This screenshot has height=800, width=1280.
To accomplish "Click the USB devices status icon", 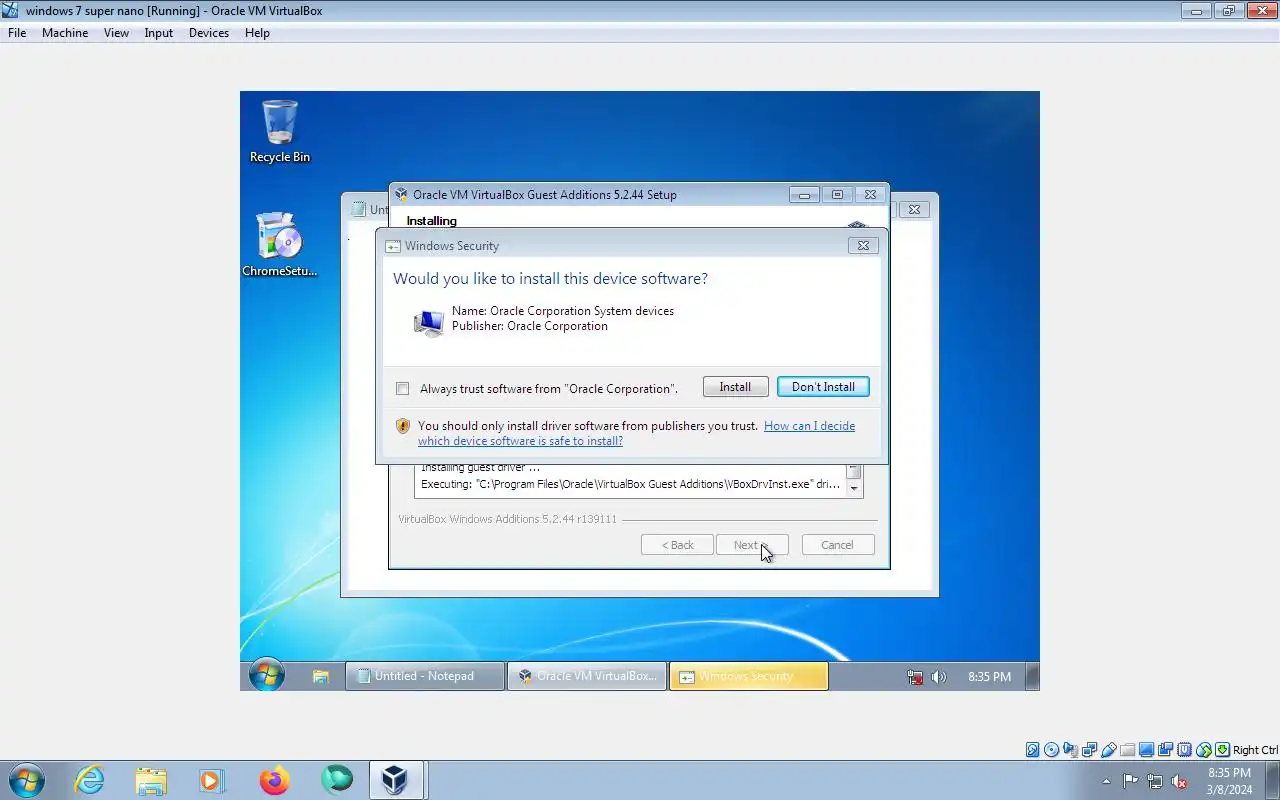I will click(x=1109, y=750).
